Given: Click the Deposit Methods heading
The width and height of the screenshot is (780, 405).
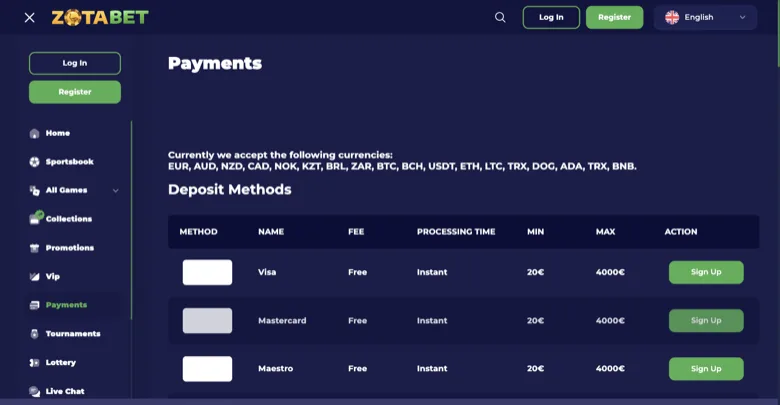Looking at the screenshot, I should pos(230,190).
